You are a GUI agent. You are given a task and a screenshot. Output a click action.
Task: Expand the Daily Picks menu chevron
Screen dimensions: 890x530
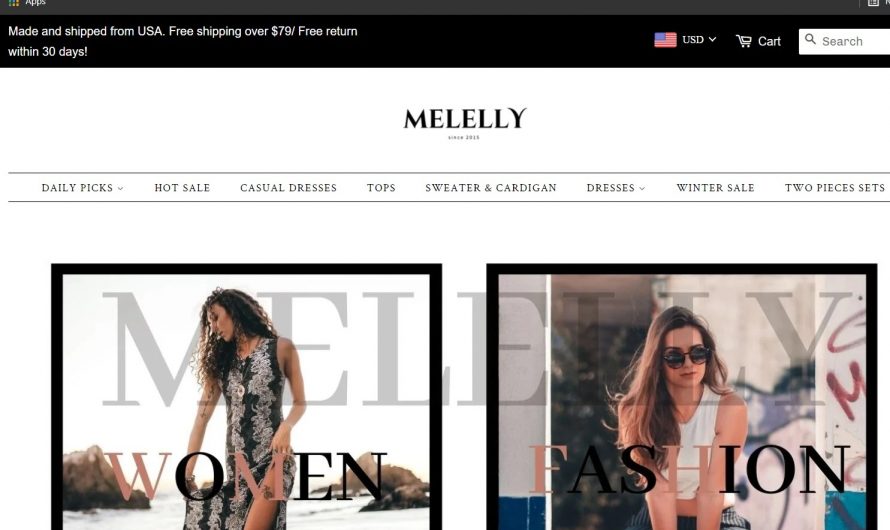coord(120,188)
